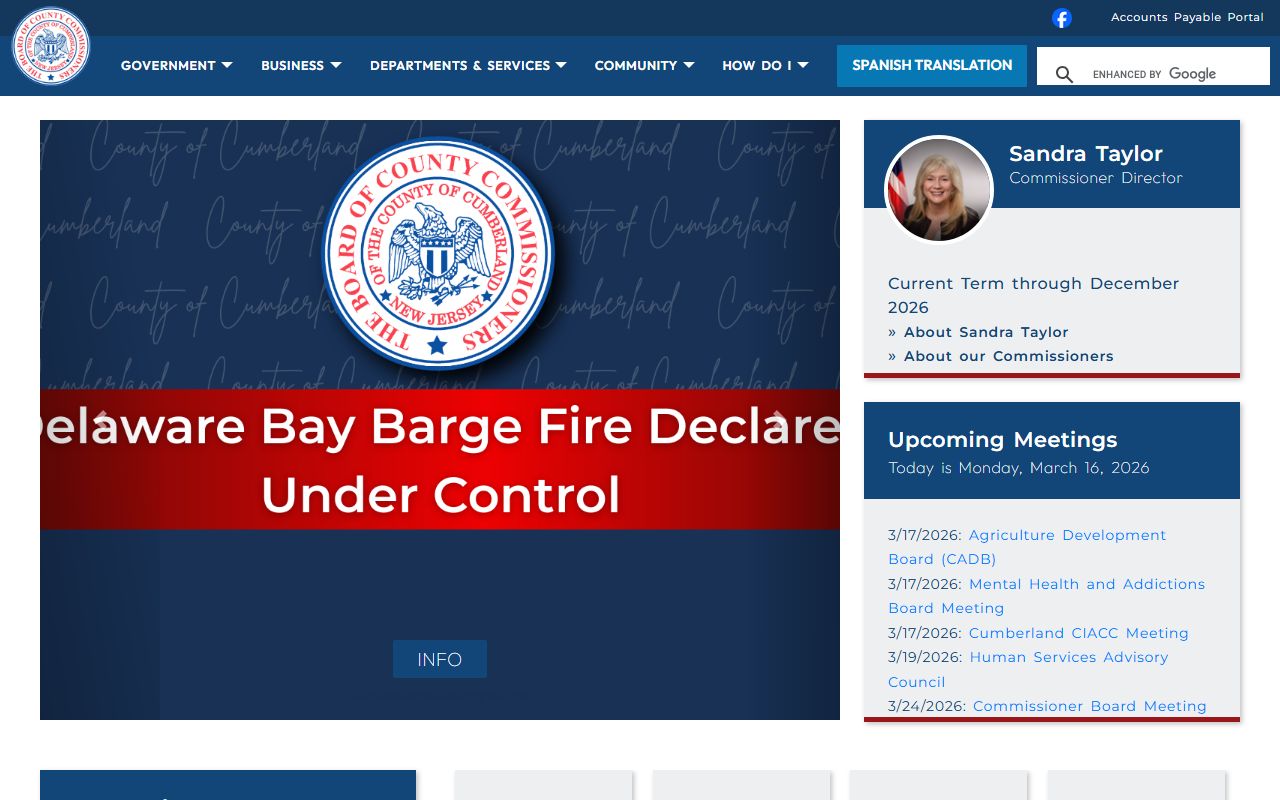The width and height of the screenshot is (1280, 800).
Task: Expand the Business dropdown menu
Action: coord(300,65)
